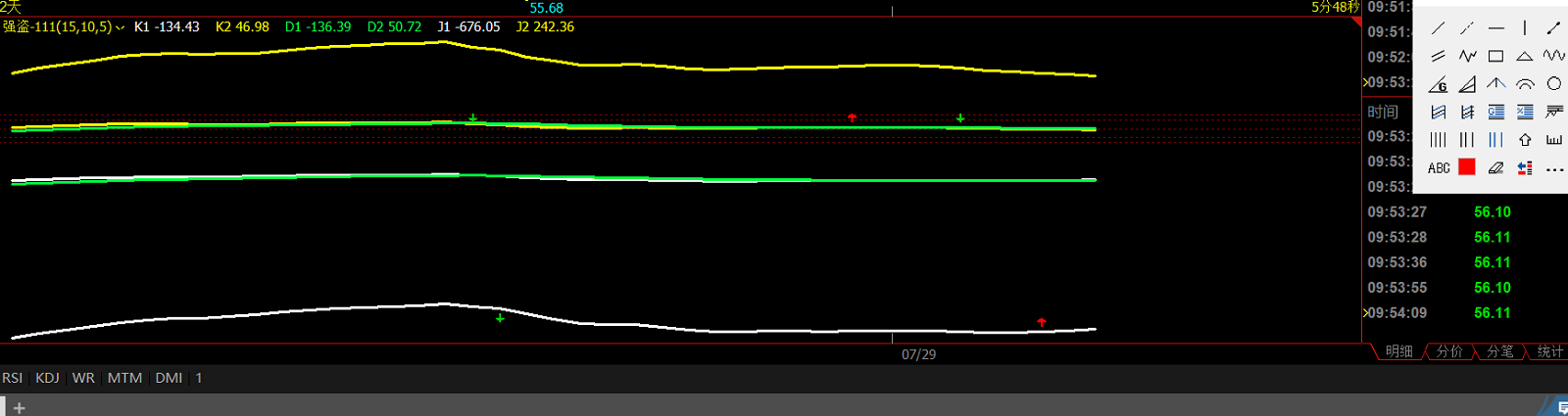Switch to DMI indicator tab
Image resolution: width=1568 pixels, height=416 pixels.
point(169,378)
